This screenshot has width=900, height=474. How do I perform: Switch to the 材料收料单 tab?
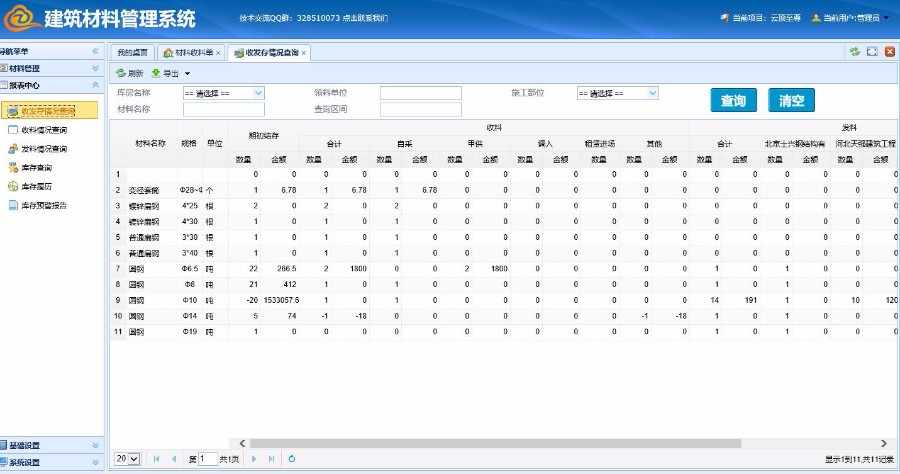pyautogui.click(x=191, y=52)
